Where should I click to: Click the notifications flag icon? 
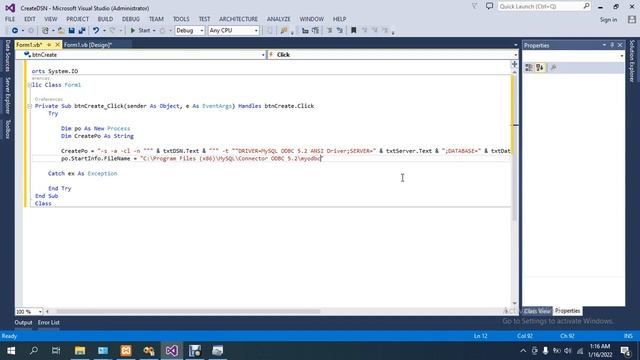coord(475,6)
